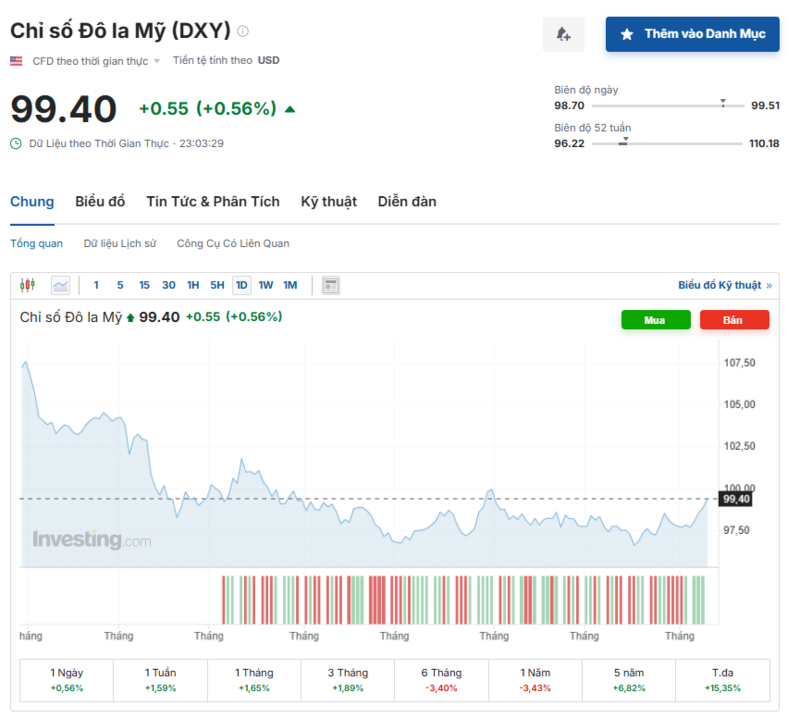Open the Dữ liệu Lịch sử link
Image resolution: width=800 pixels, height=718 pixels.
pos(120,243)
